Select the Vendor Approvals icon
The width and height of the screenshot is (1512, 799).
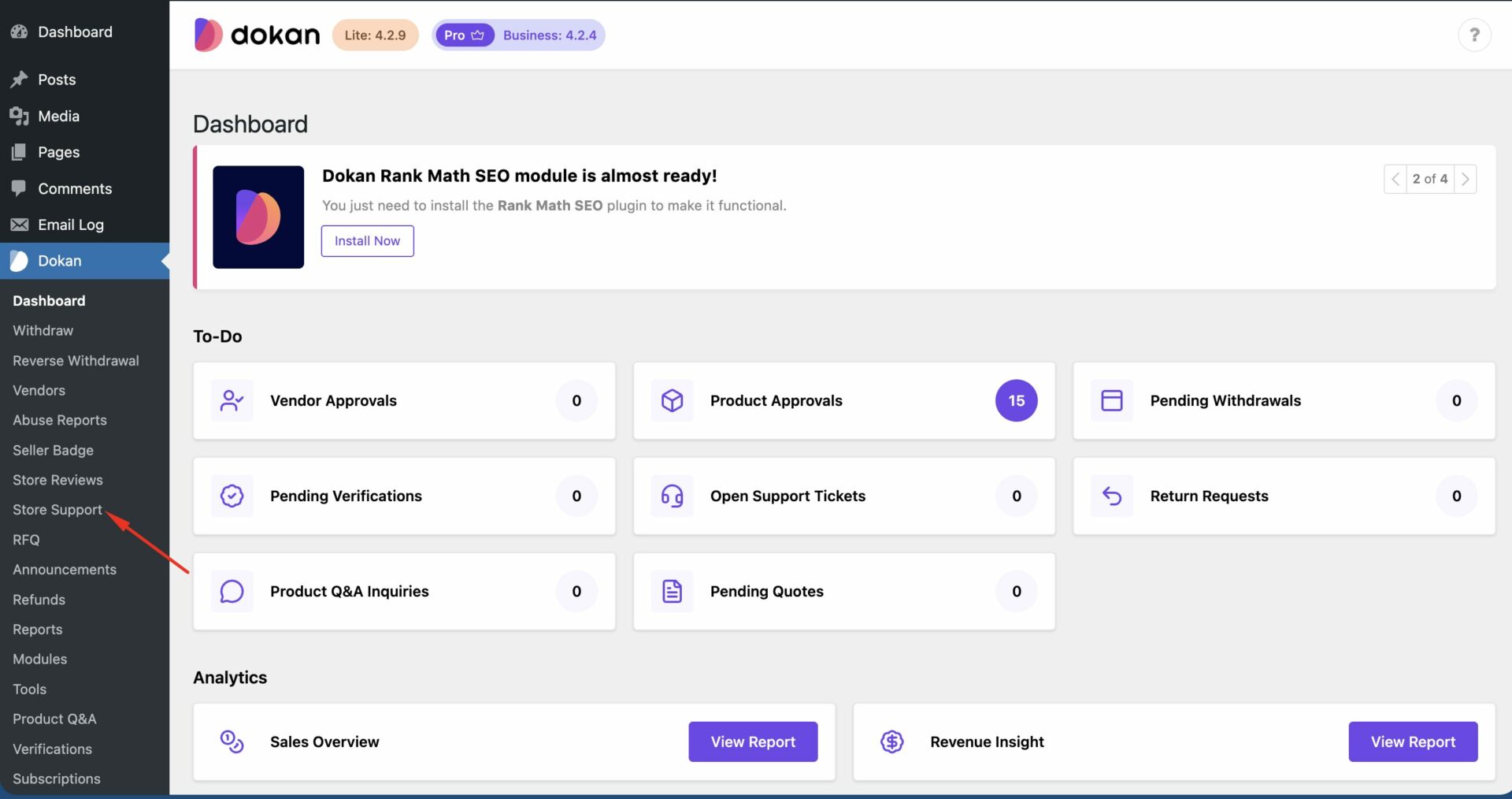click(x=231, y=400)
